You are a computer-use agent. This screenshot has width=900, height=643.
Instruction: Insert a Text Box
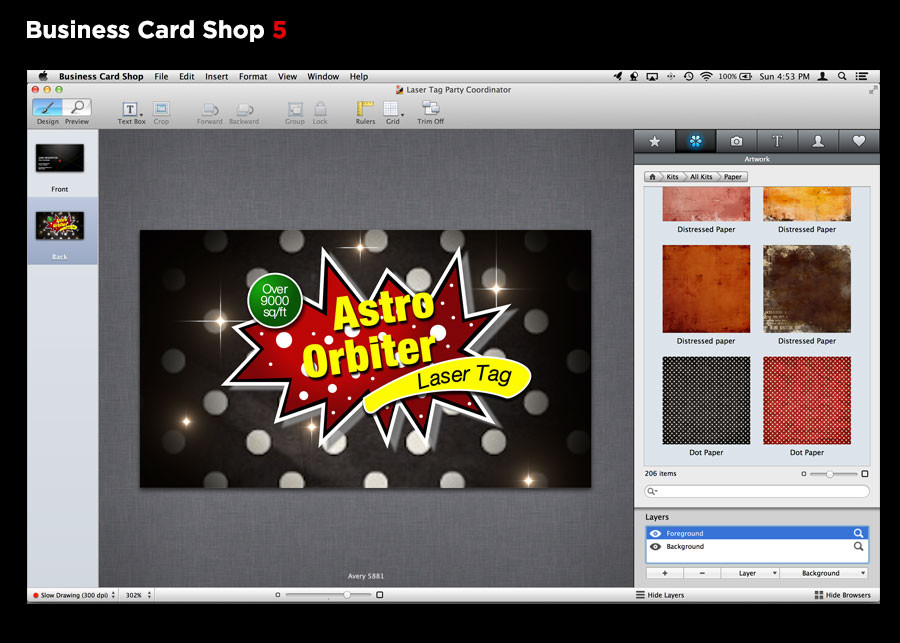pyautogui.click(x=131, y=113)
